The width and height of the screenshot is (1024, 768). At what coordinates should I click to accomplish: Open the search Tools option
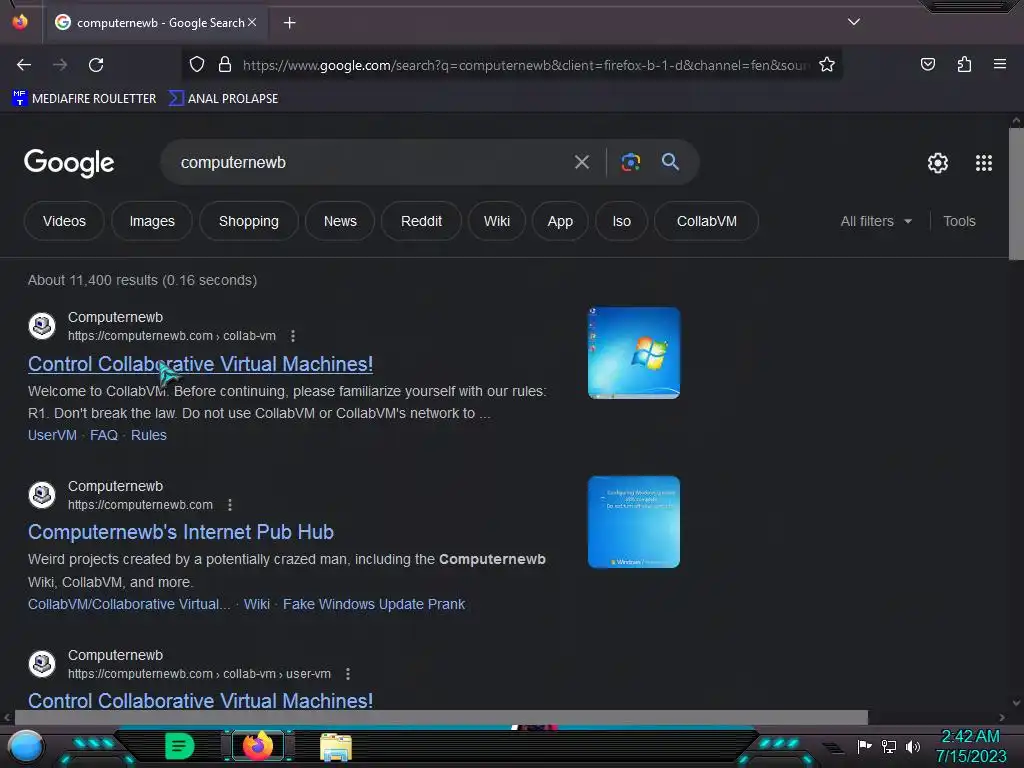[x=959, y=221]
